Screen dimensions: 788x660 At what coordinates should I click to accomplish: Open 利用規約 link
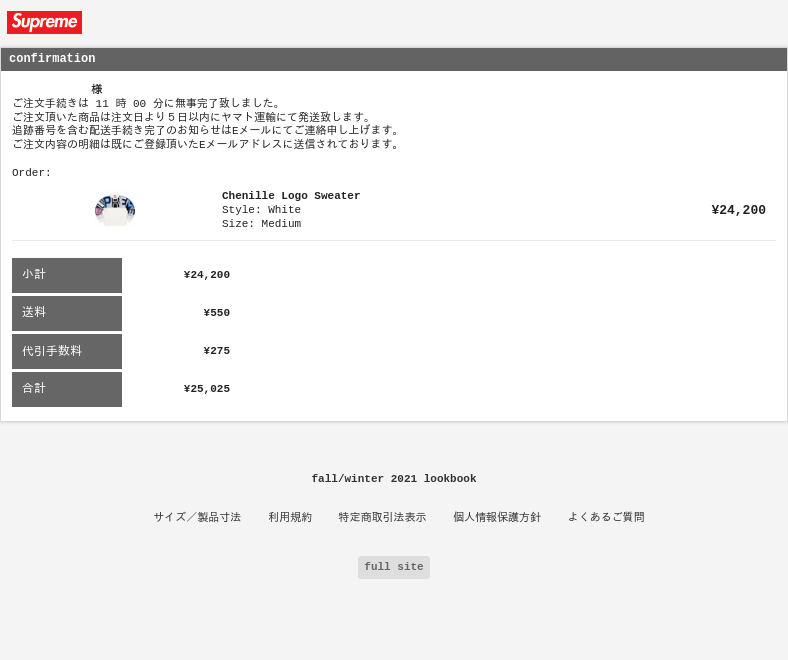(289, 517)
